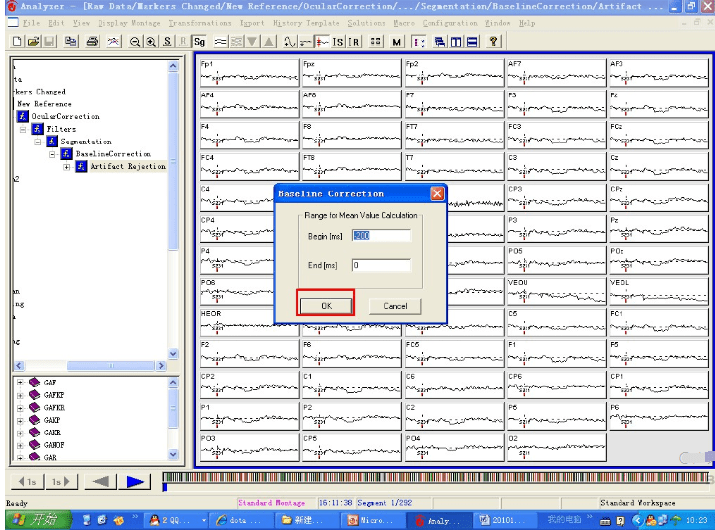The image size is (715, 530).
Task: Close the Baseline Correction dialog
Action: 437,194
